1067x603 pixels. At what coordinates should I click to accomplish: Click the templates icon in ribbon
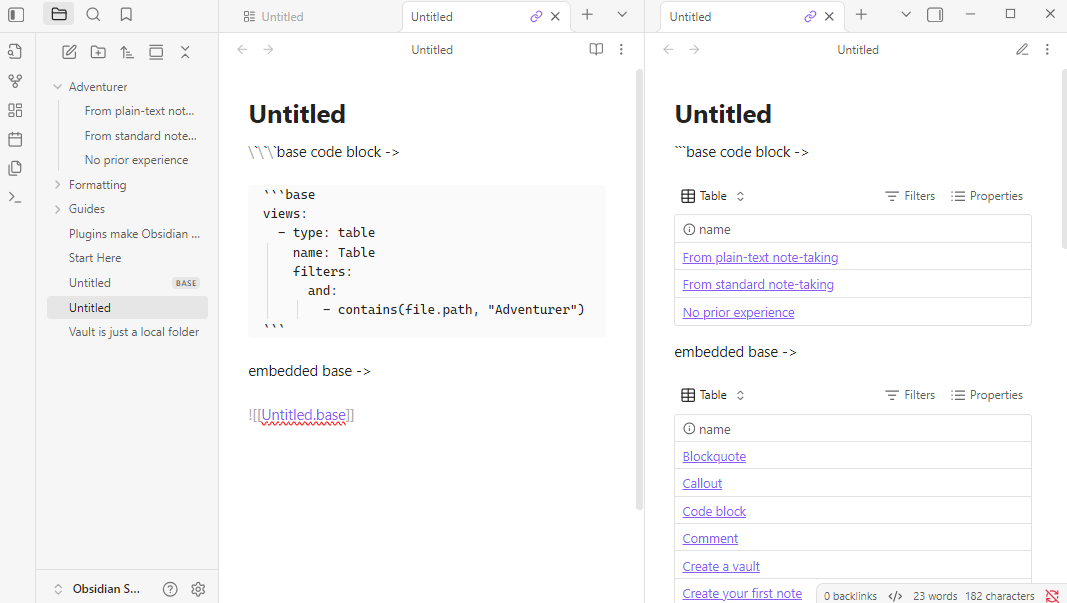(x=15, y=168)
